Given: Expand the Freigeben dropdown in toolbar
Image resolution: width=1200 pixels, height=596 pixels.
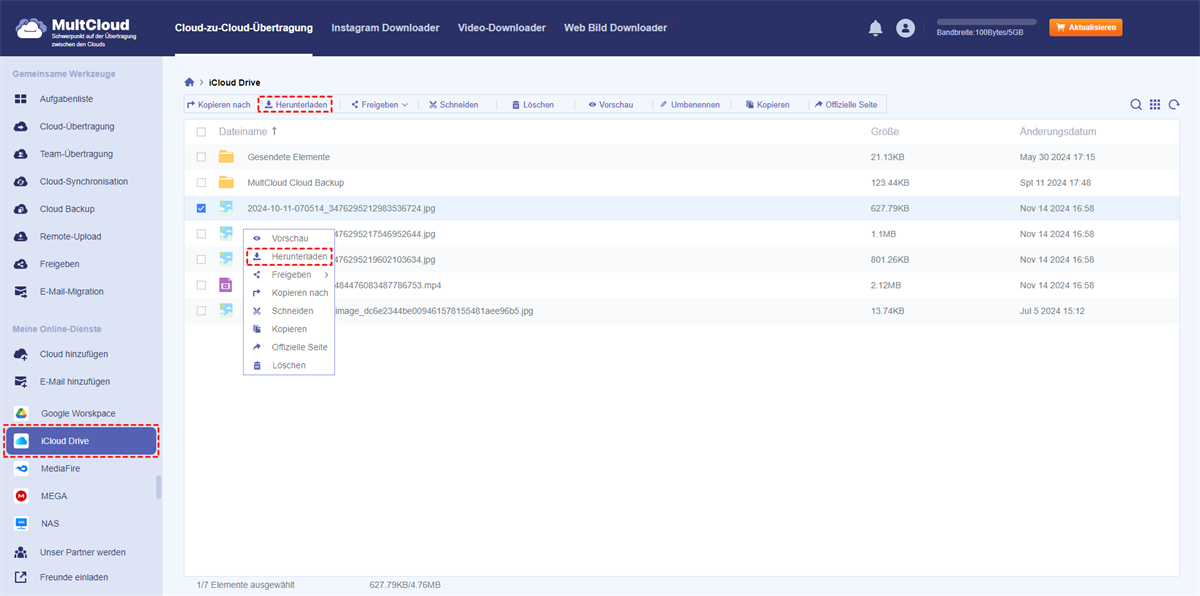Looking at the screenshot, I should (x=380, y=105).
